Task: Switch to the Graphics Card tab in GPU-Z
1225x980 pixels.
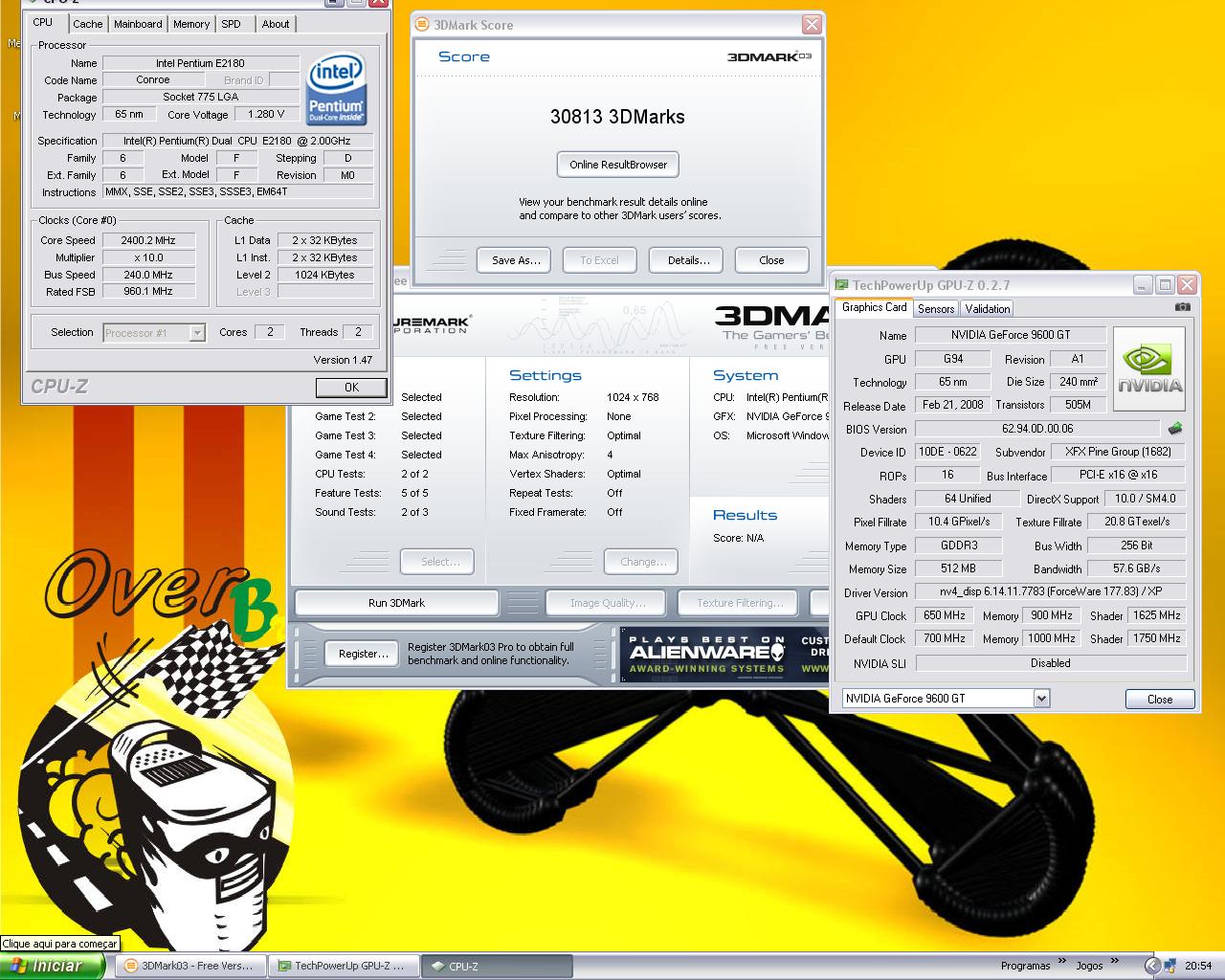Action: [x=874, y=307]
